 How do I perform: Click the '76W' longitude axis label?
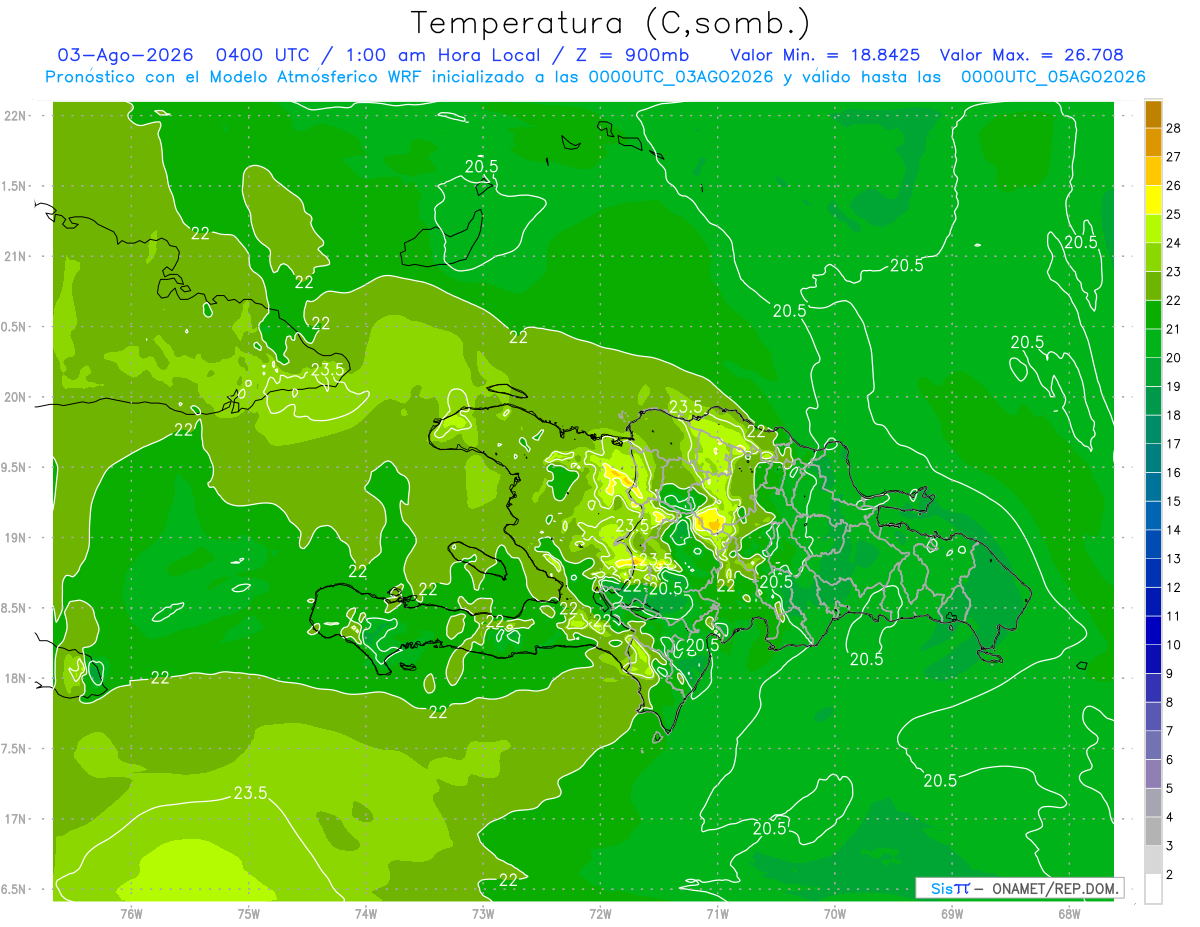coord(131,912)
